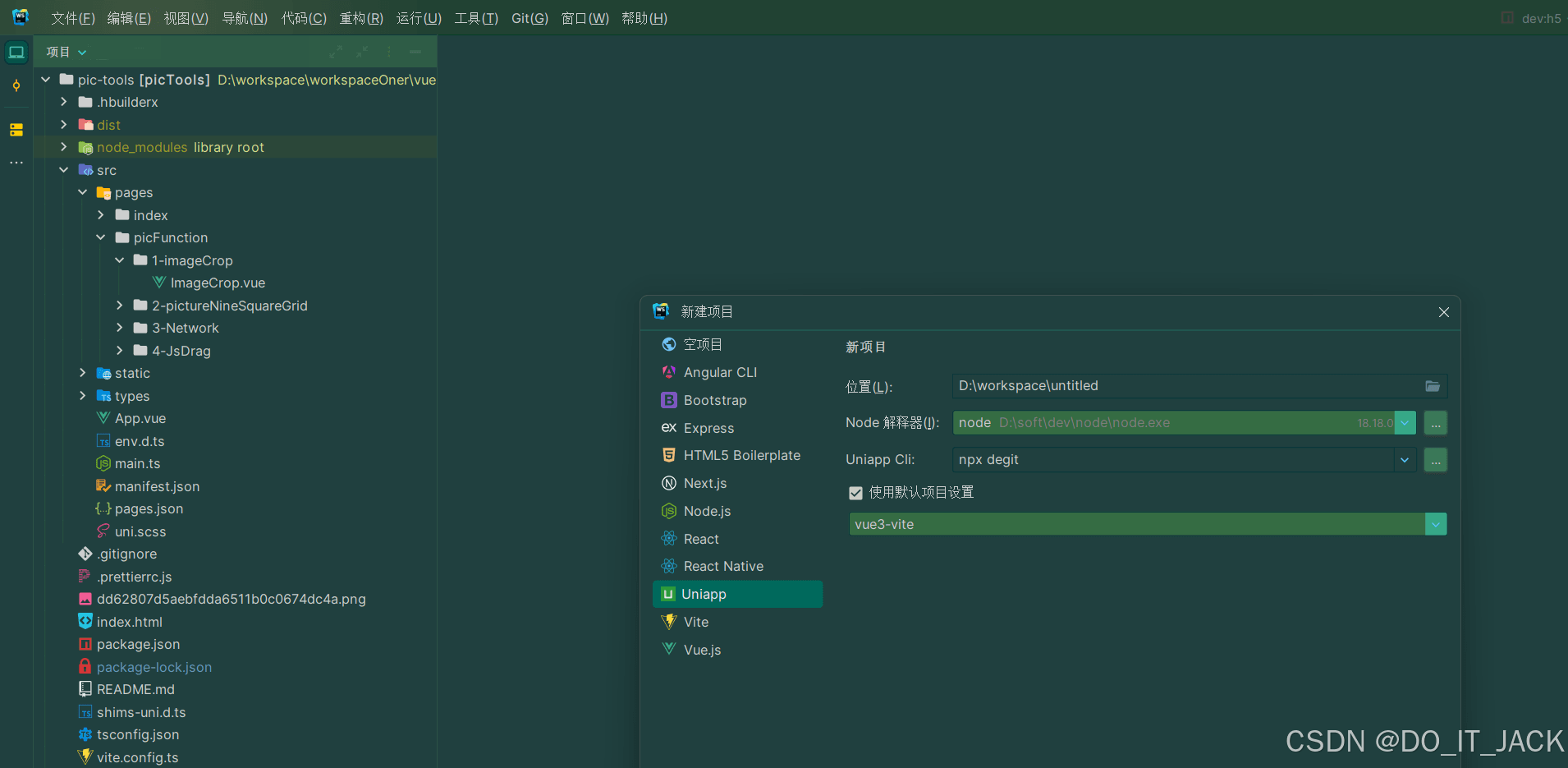
Task: Click the WebStorm logo in menu bar
Action: pos(21,17)
